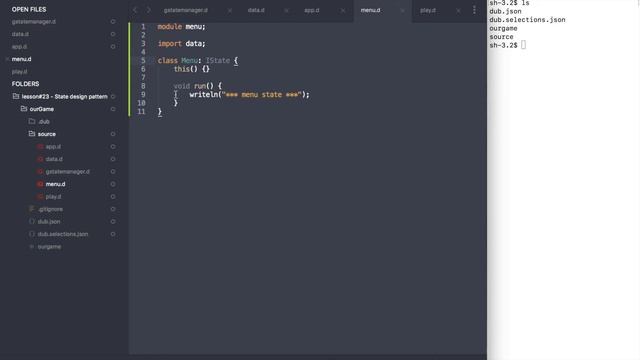Close the gstatemanager.d tab
This screenshot has width=640, height=360.
click(x=230, y=11)
